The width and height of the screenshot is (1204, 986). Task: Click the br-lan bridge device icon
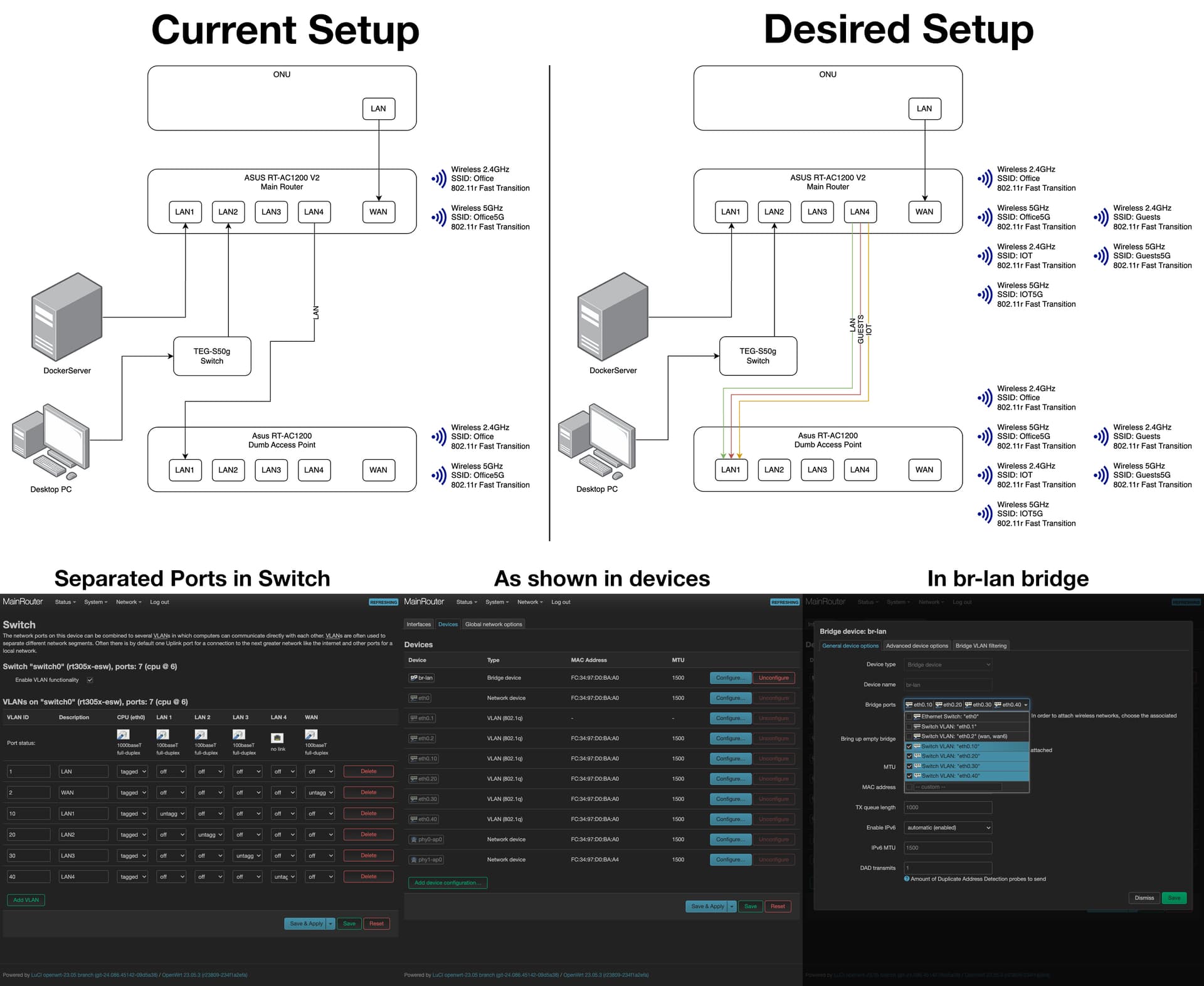tap(414, 678)
